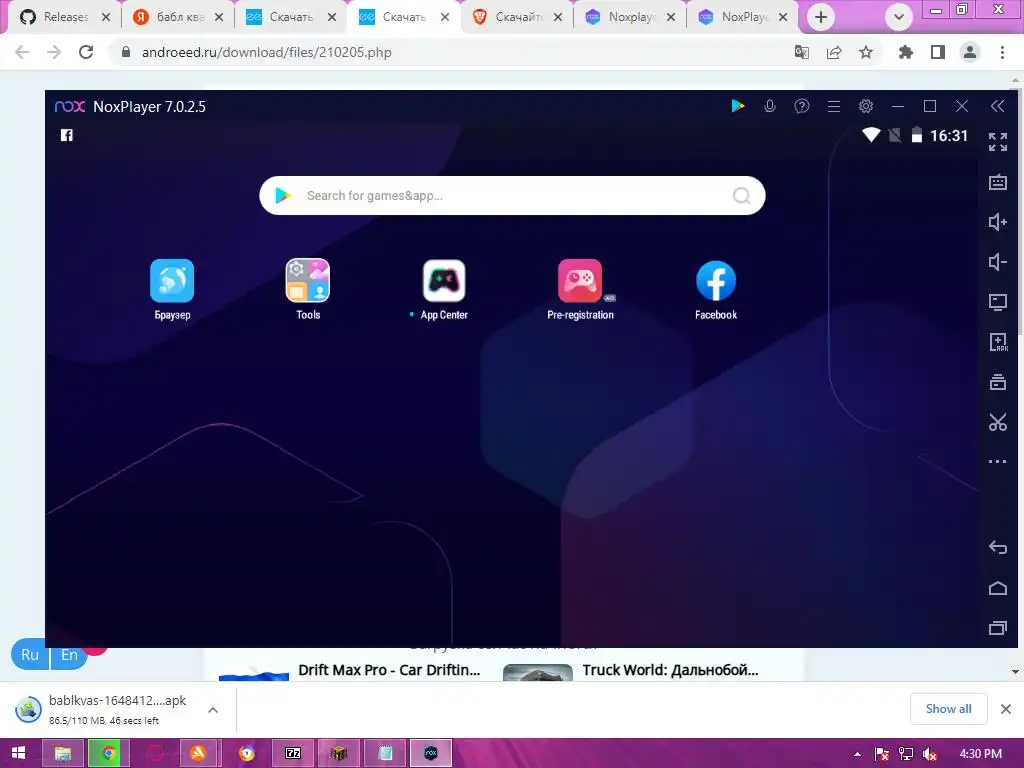The height and width of the screenshot is (768, 1024).
Task: Close the first Скачать tab
Action: click(332, 17)
